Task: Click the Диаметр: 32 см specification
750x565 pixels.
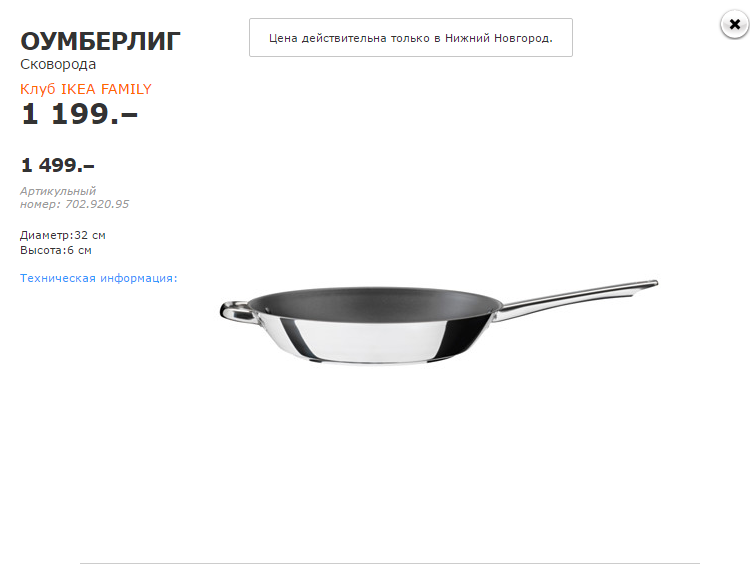Action: (63, 235)
